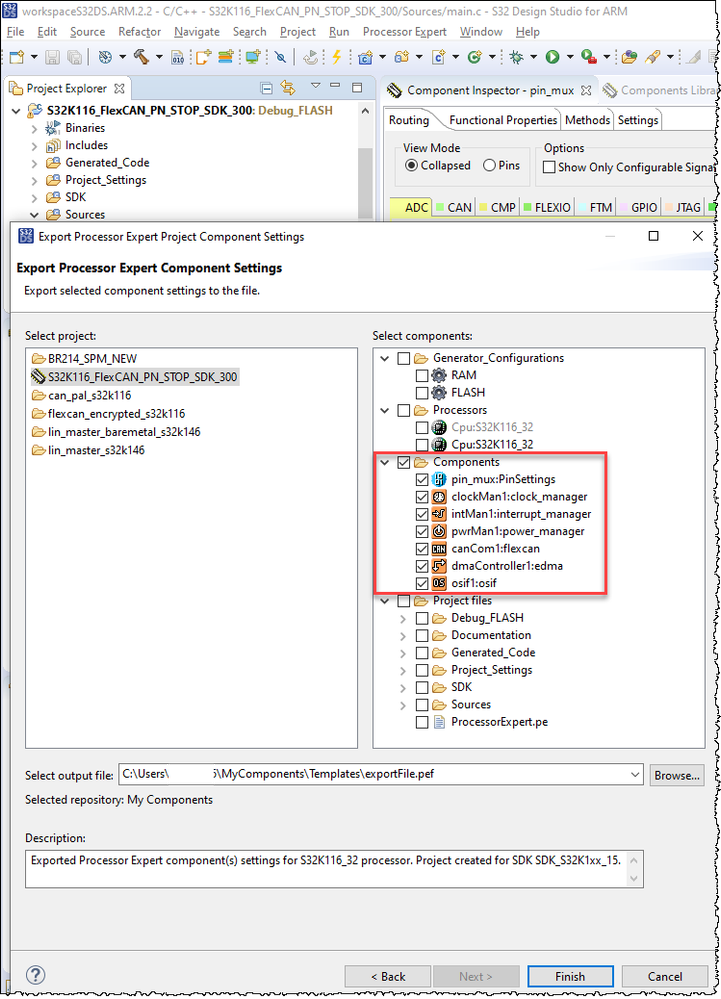Viewport: 721px width, 999px height.
Task: Click the Save toolbar icon
Action: point(52,57)
